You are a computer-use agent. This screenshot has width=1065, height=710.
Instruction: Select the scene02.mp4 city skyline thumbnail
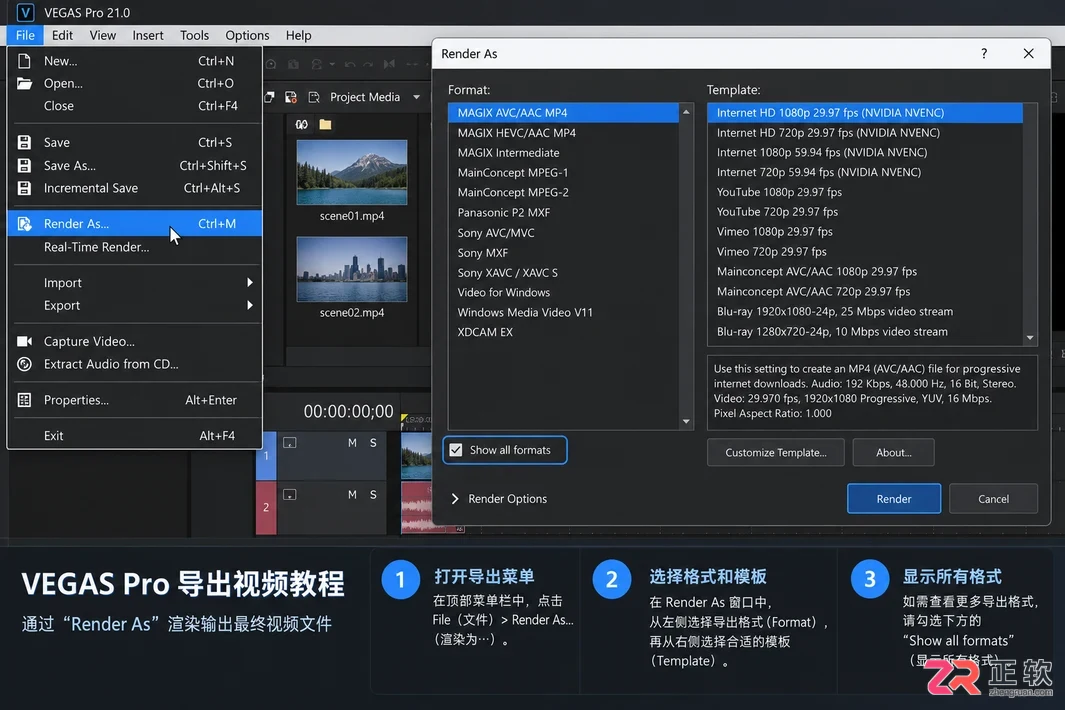pyautogui.click(x=352, y=269)
